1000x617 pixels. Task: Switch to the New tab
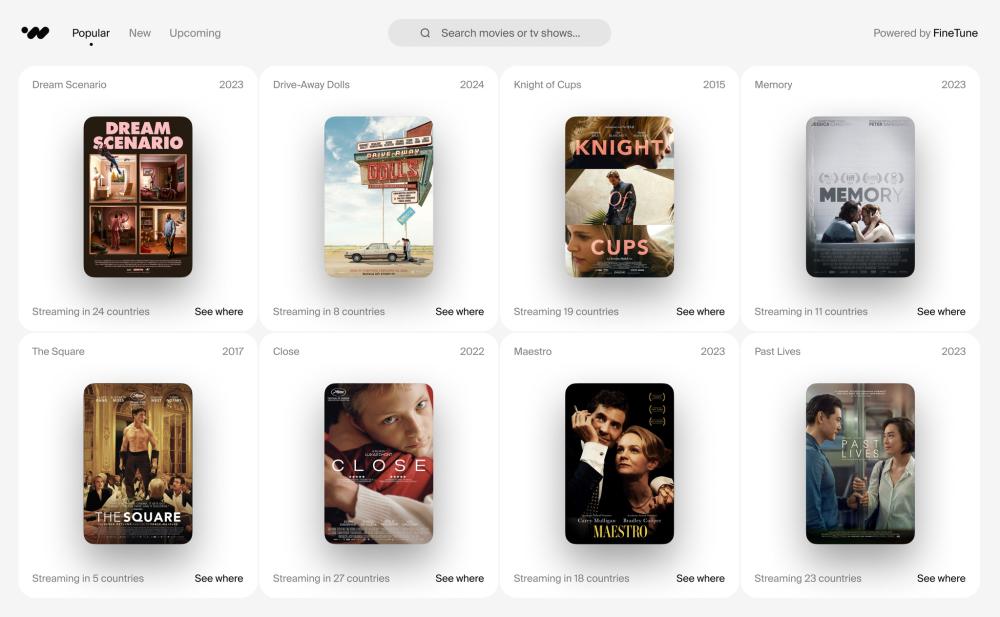click(140, 33)
